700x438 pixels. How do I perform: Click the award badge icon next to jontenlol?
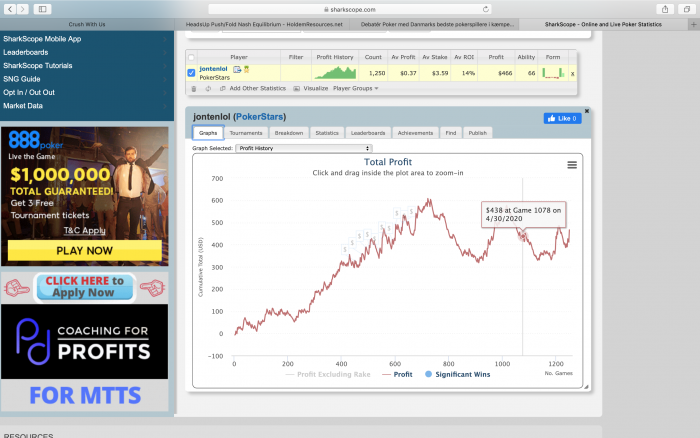(246, 69)
